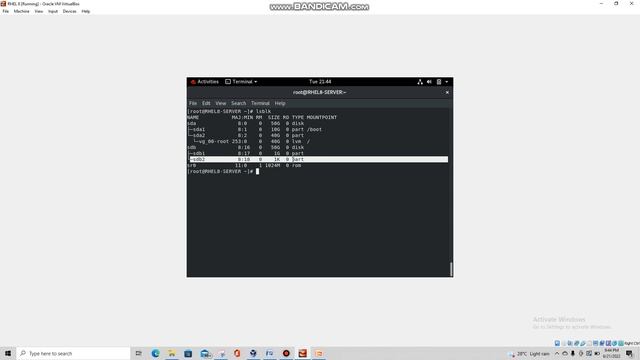
Task: Show hidden system tray icons chevron
Action: pyautogui.click(x=557, y=353)
